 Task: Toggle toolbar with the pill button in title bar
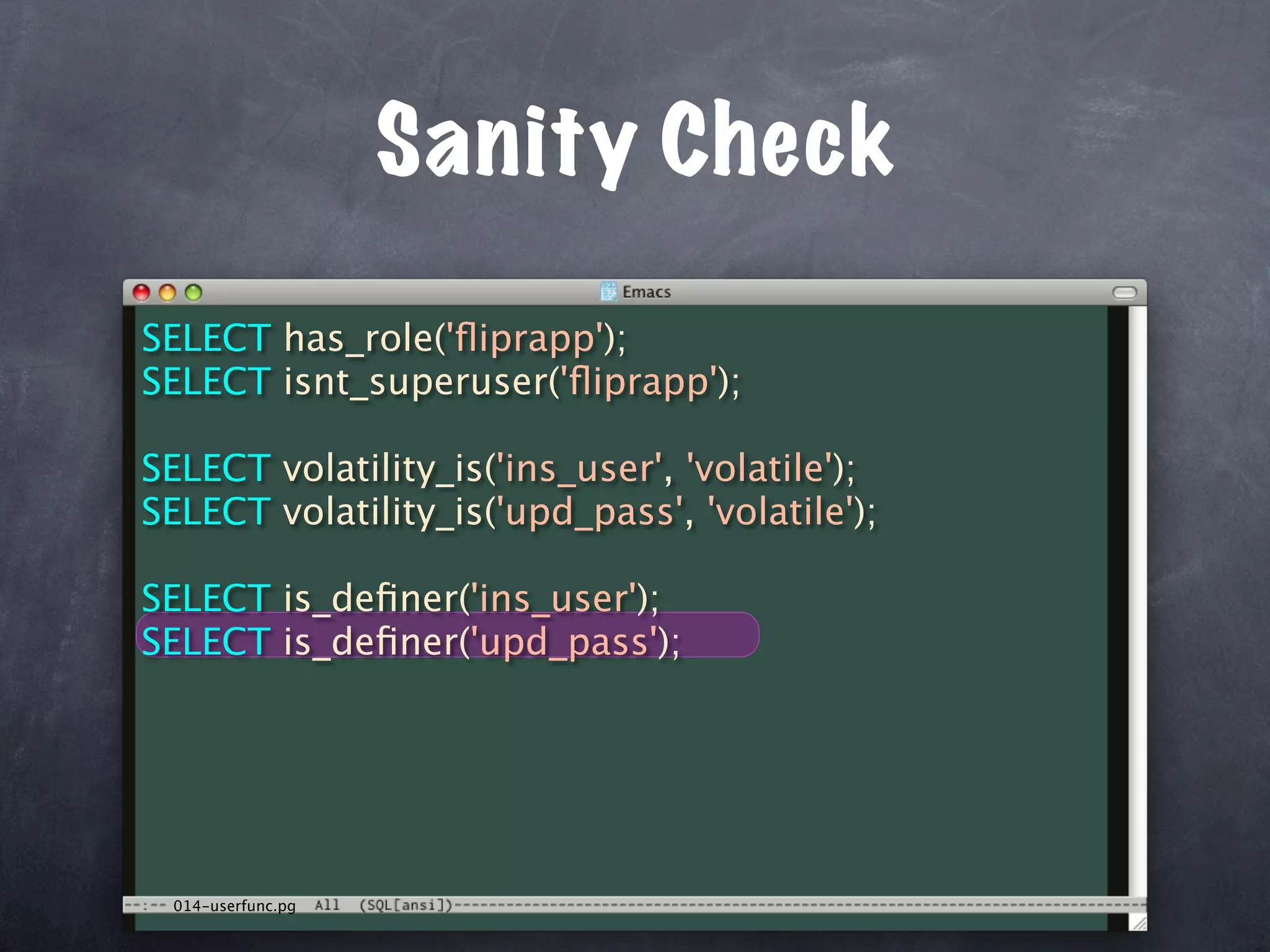(x=1124, y=293)
